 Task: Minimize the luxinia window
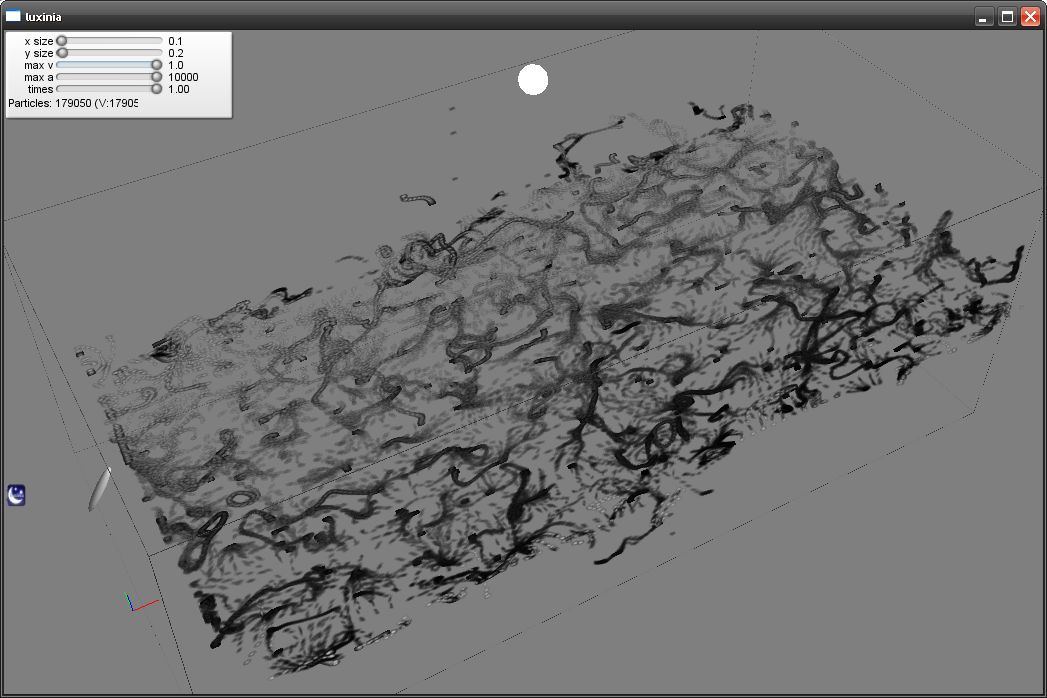coord(985,16)
